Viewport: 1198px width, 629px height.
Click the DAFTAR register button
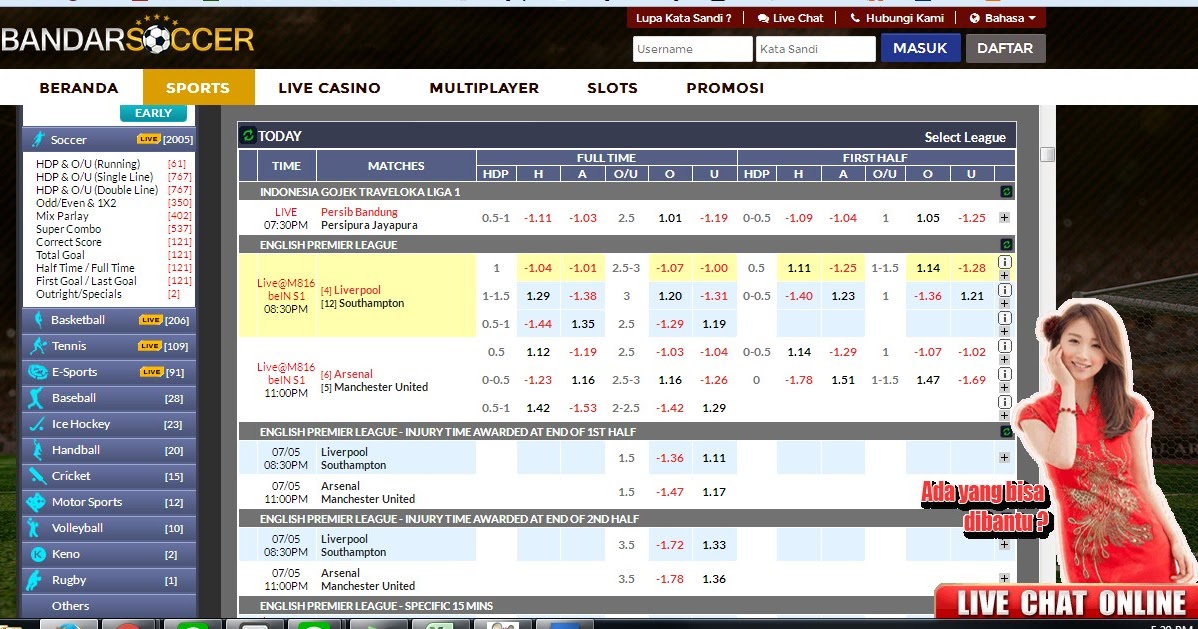(1005, 48)
